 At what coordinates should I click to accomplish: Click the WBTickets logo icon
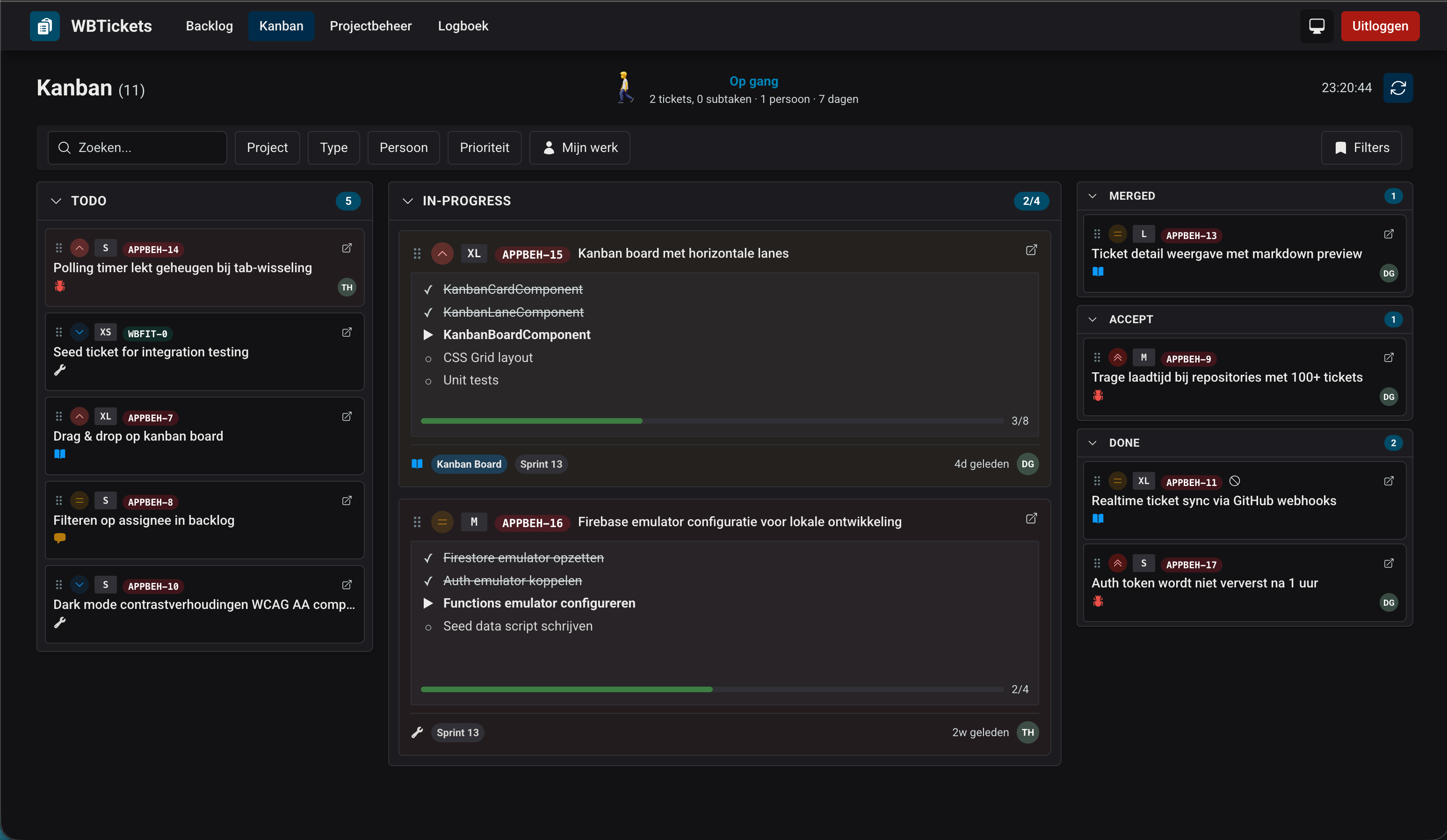(44, 26)
